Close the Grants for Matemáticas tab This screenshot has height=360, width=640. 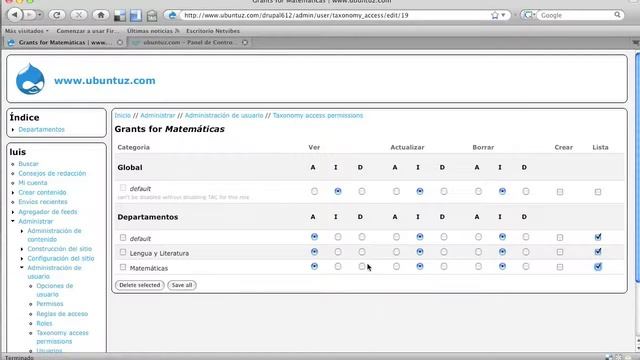[x=120, y=42]
